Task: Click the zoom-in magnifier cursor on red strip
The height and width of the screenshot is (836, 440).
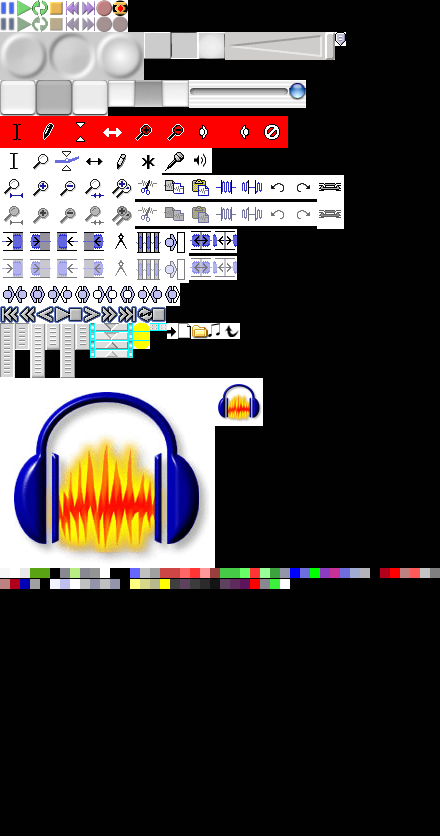Action: (144, 132)
